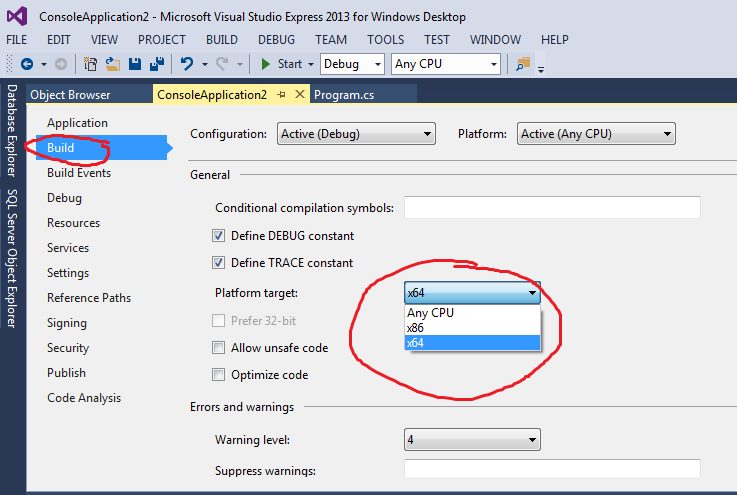Enable Allow unsafe code checkbox
The height and width of the screenshot is (495, 737).
point(219,348)
